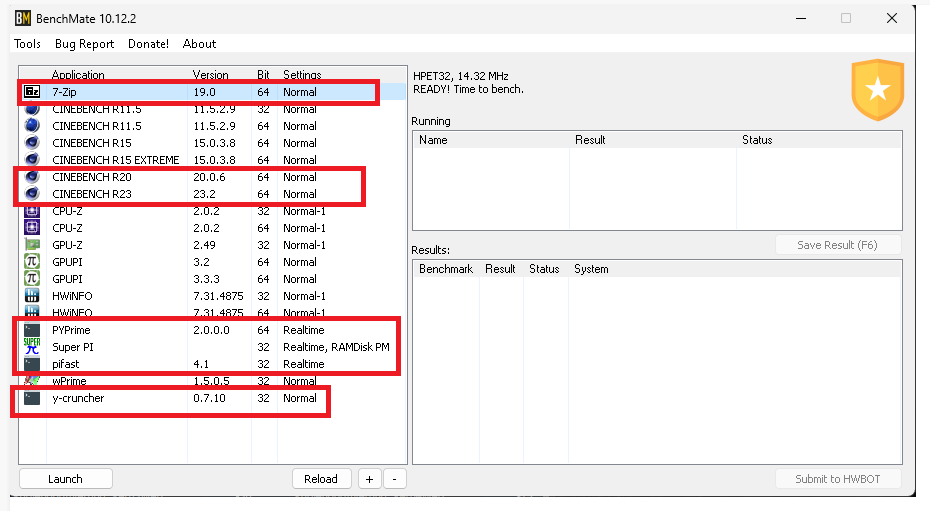Click the CINEBENCH R11.5 64-bit row icon
Viewport: 930px width, 511px height.
click(x=32, y=126)
